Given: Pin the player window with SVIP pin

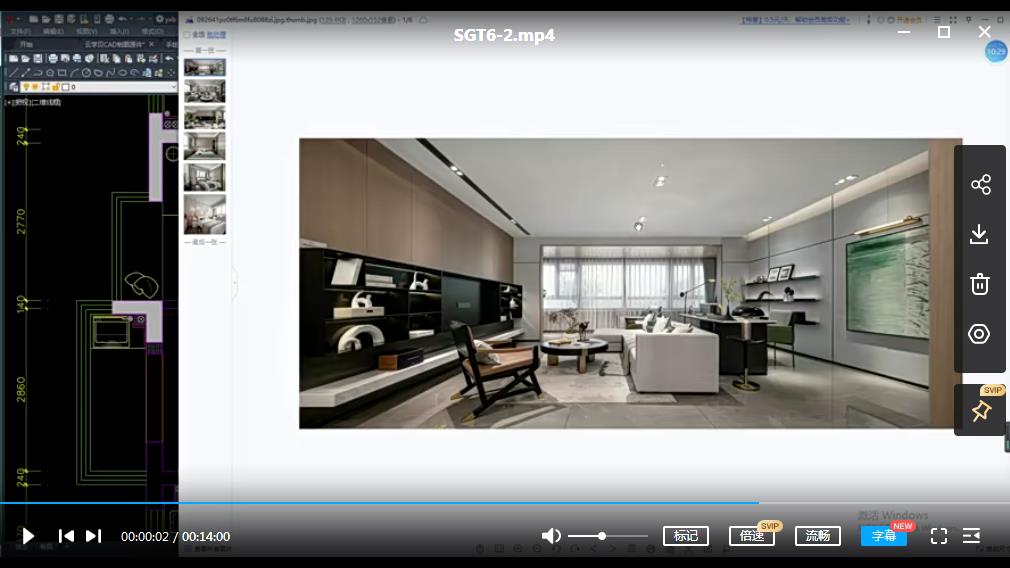Looking at the screenshot, I should 981,410.
